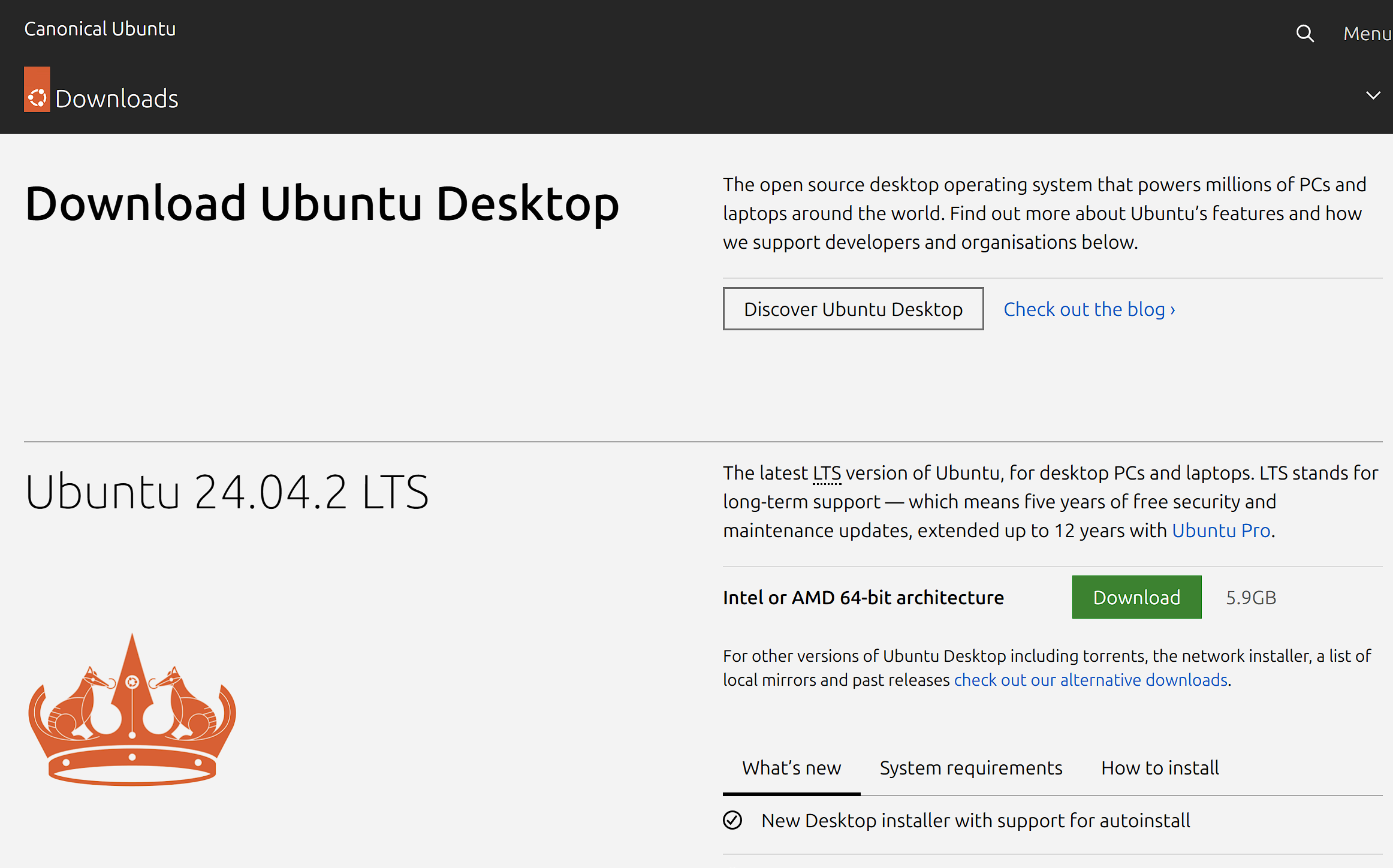This screenshot has width=1393, height=868.
Task: Click the Ubuntu 24.04.2 LTS heading
Action: click(x=227, y=492)
